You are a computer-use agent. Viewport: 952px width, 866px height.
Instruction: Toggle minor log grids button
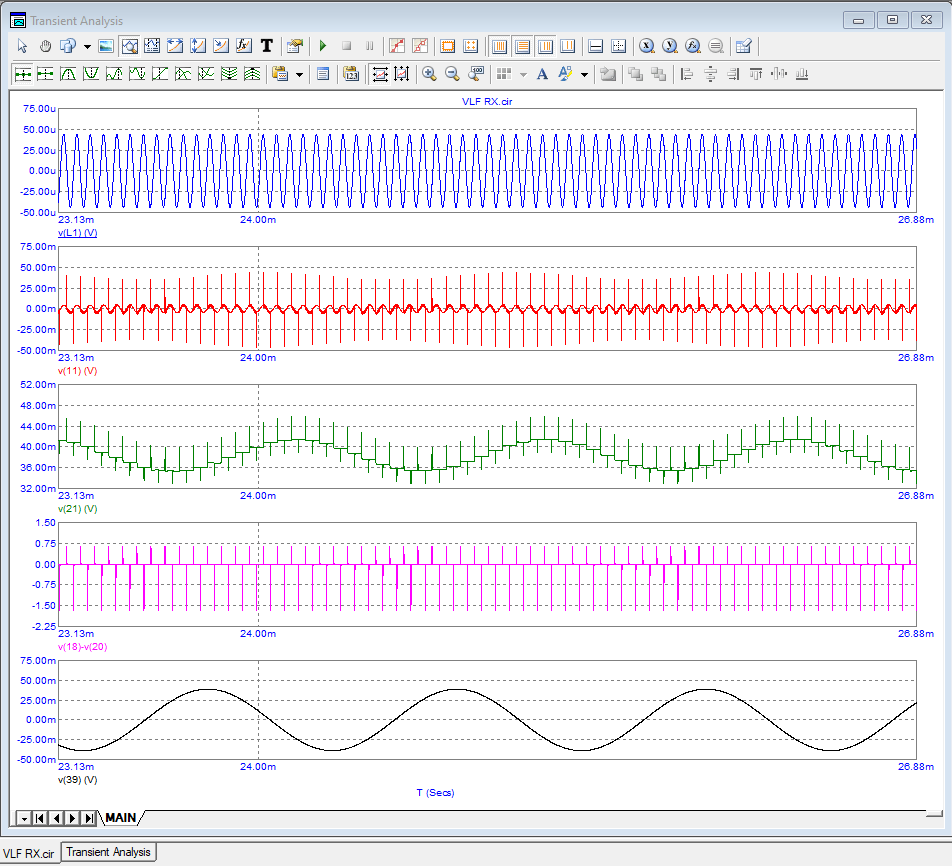coord(546,46)
